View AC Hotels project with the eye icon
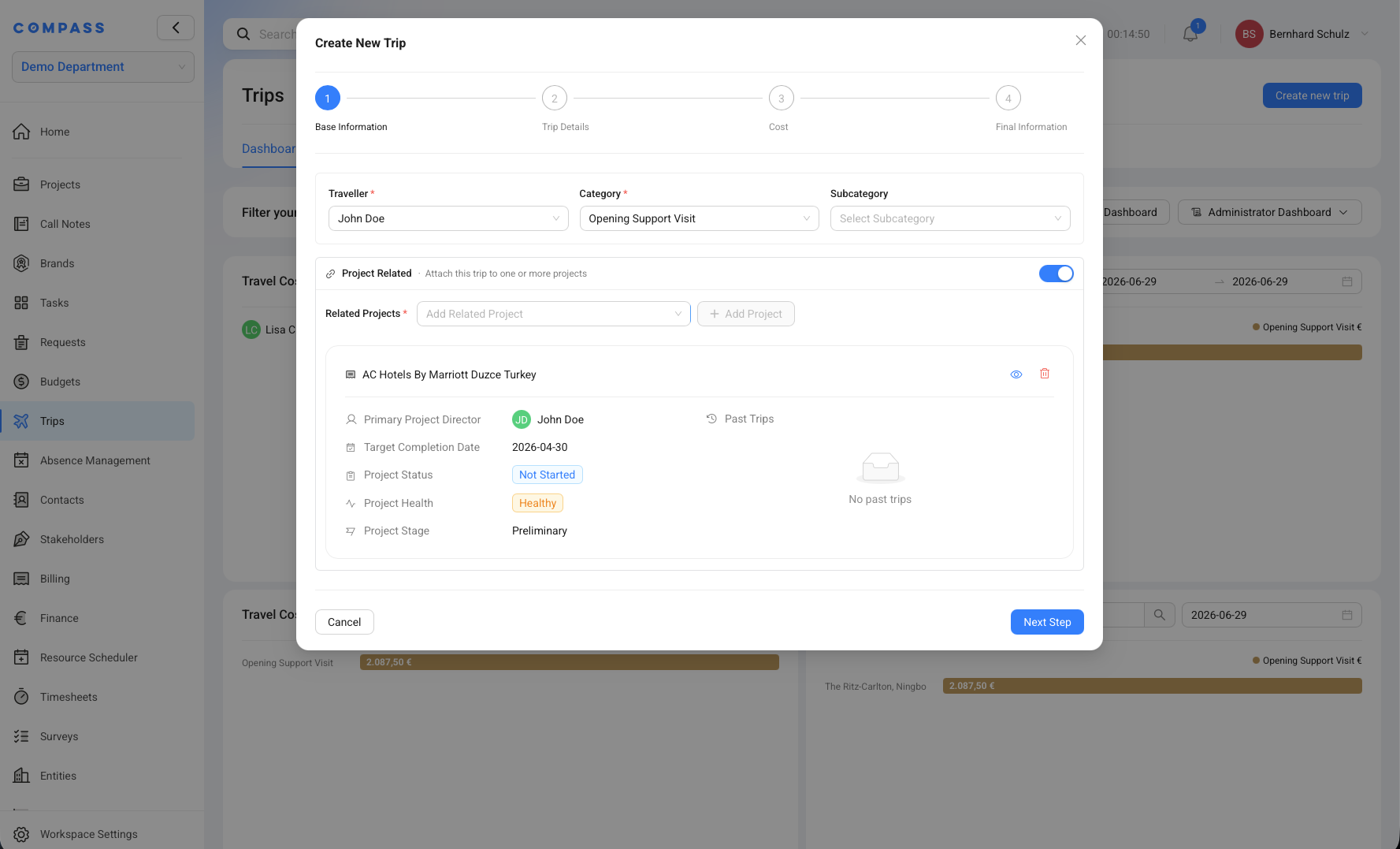The image size is (1400, 849). pos(1016,374)
